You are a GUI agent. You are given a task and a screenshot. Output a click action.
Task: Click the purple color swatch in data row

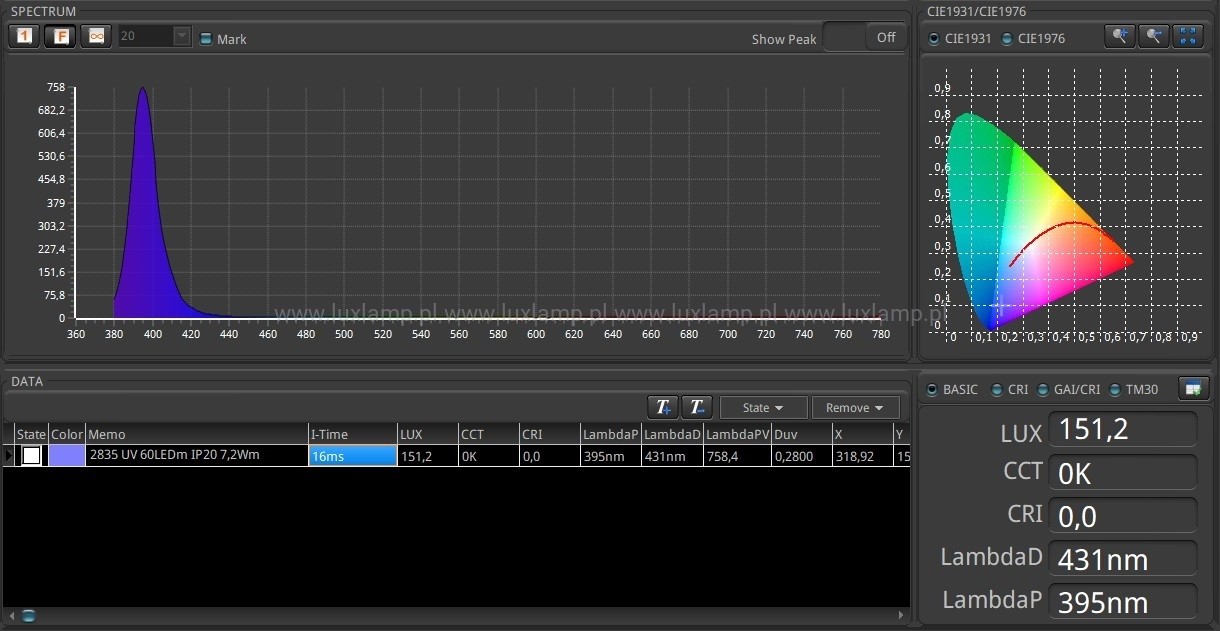coord(67,456)
